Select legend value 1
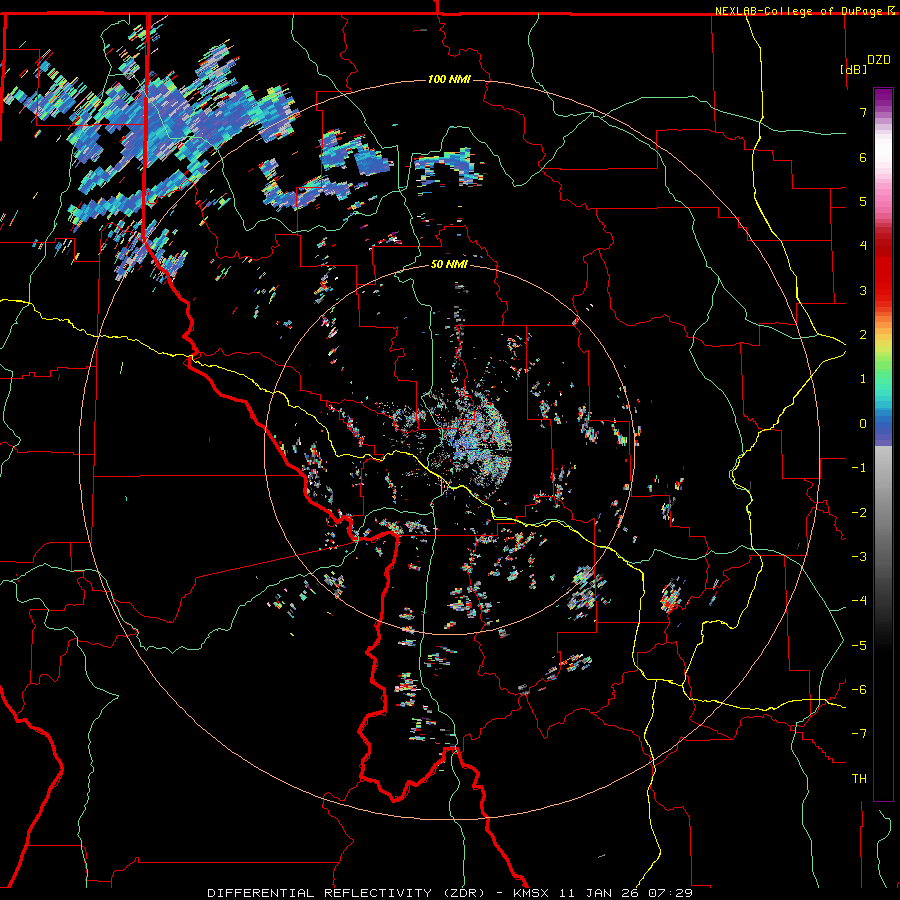 (x=863, y=379)
